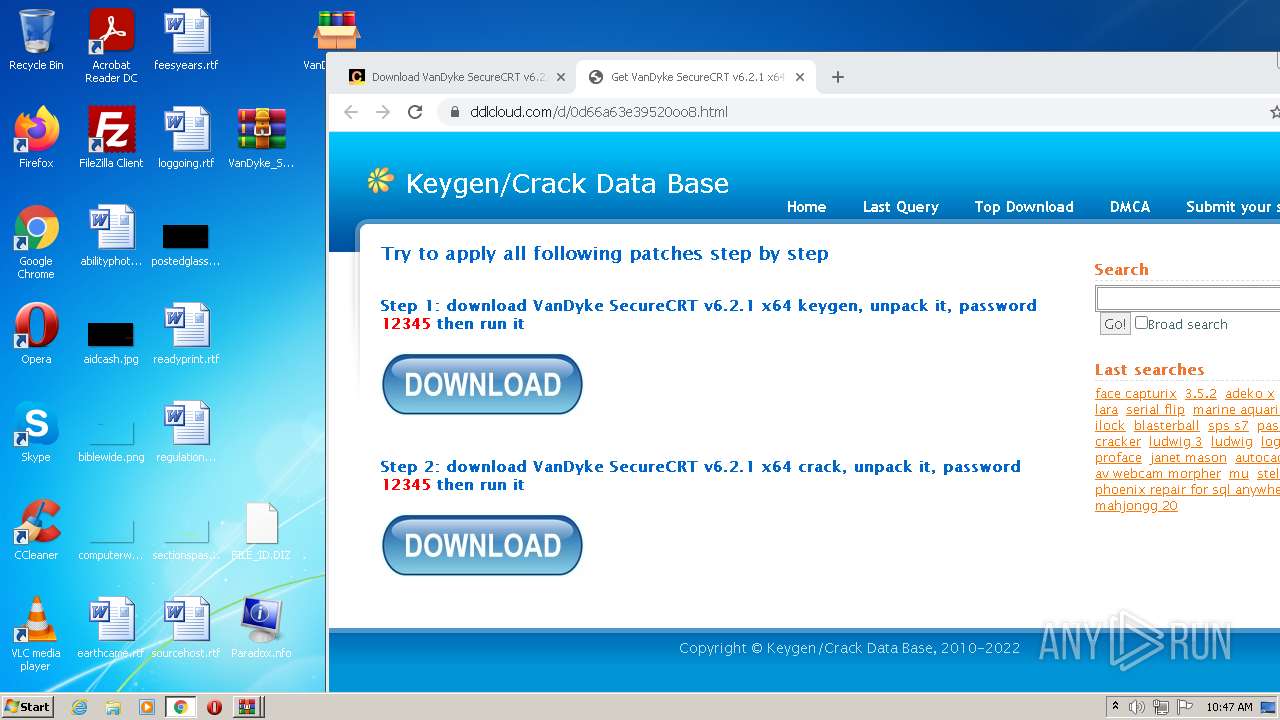
Task: Open 'mahjongg 20' last search link
Action: coord(1136,505)
